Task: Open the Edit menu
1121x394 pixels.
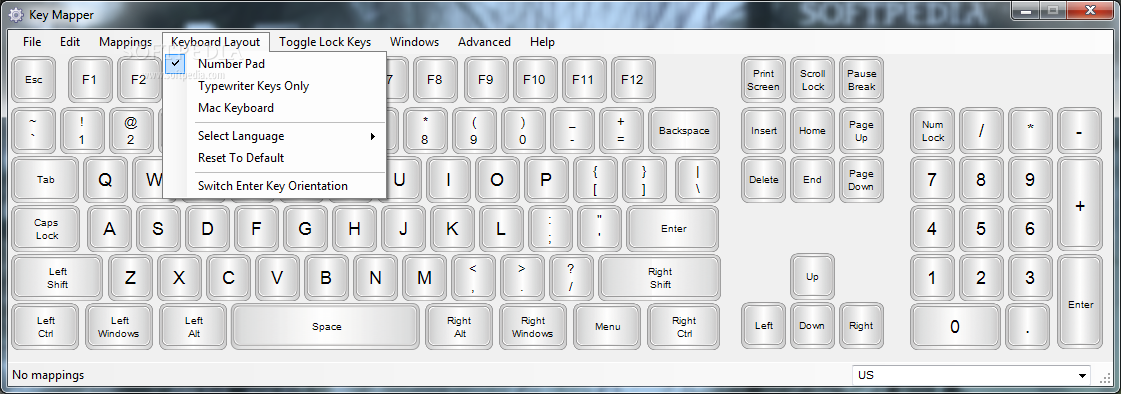Action: [x=70, y=41]
